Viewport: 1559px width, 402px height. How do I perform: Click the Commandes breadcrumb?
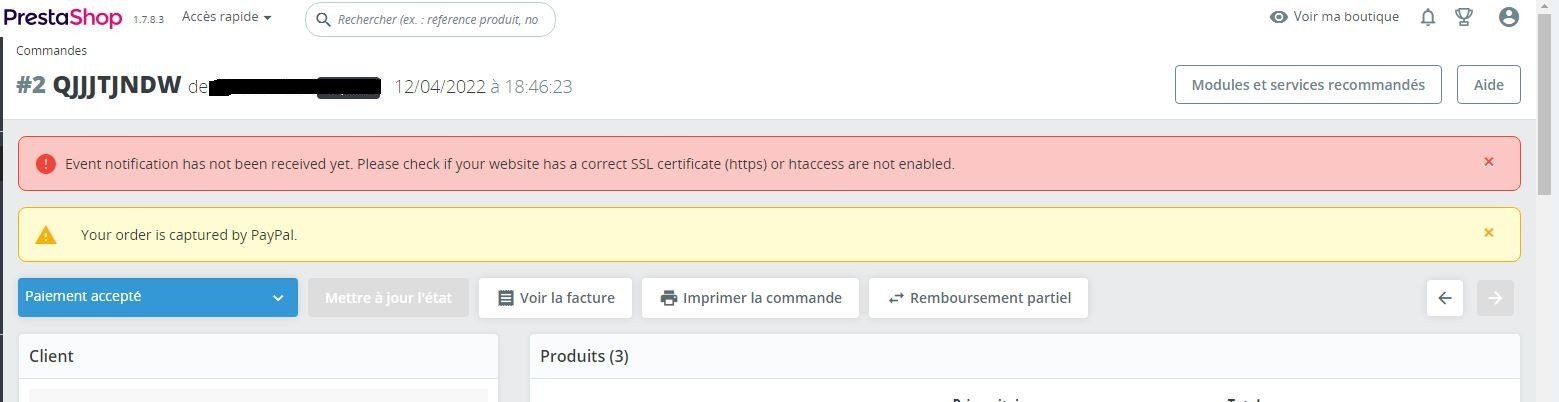[51, 50]
